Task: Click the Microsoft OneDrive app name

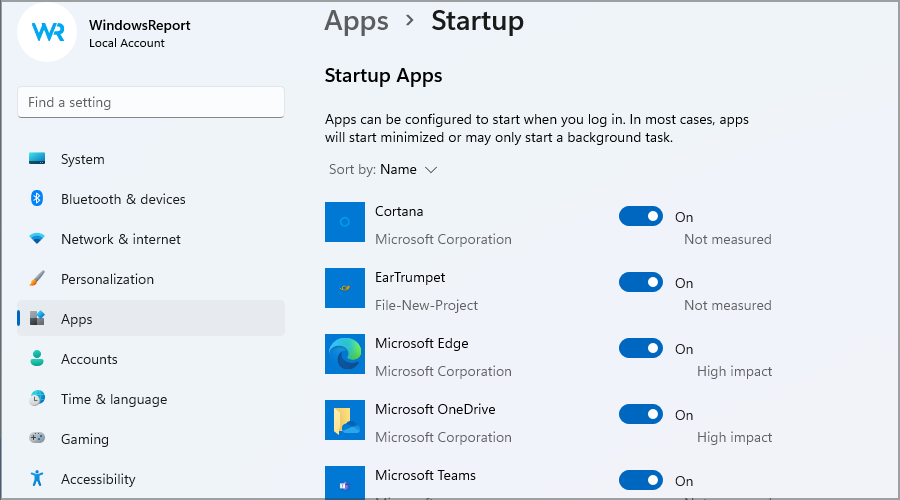Action: point(435,409)
